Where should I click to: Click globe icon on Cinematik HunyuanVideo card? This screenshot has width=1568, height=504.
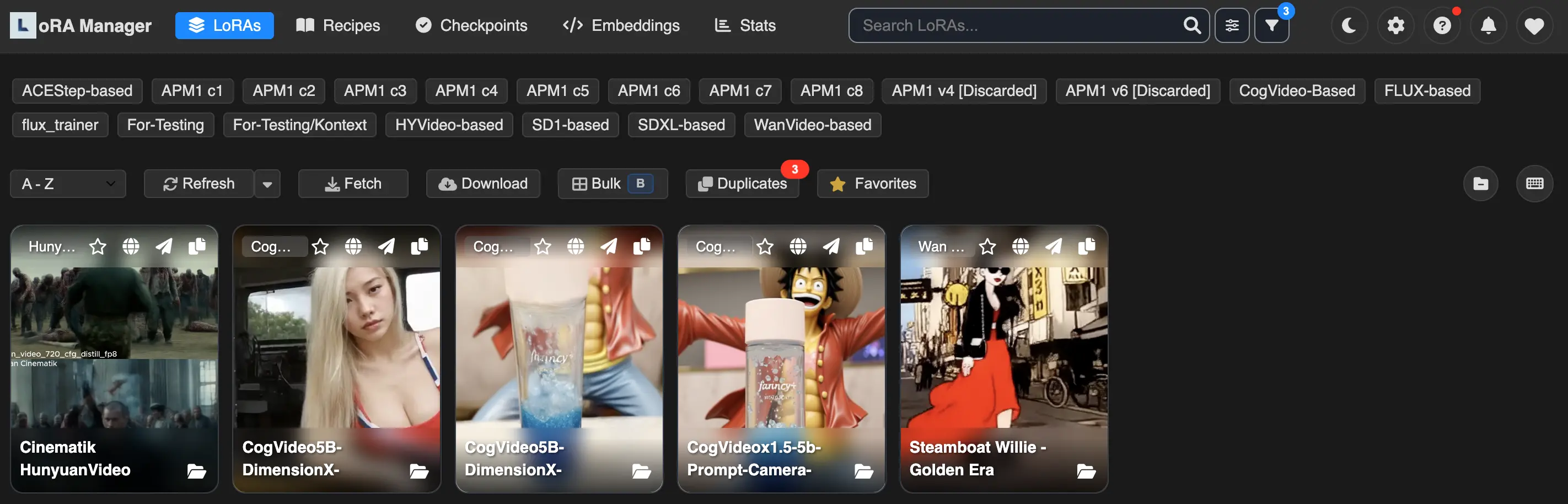(131, 246)
